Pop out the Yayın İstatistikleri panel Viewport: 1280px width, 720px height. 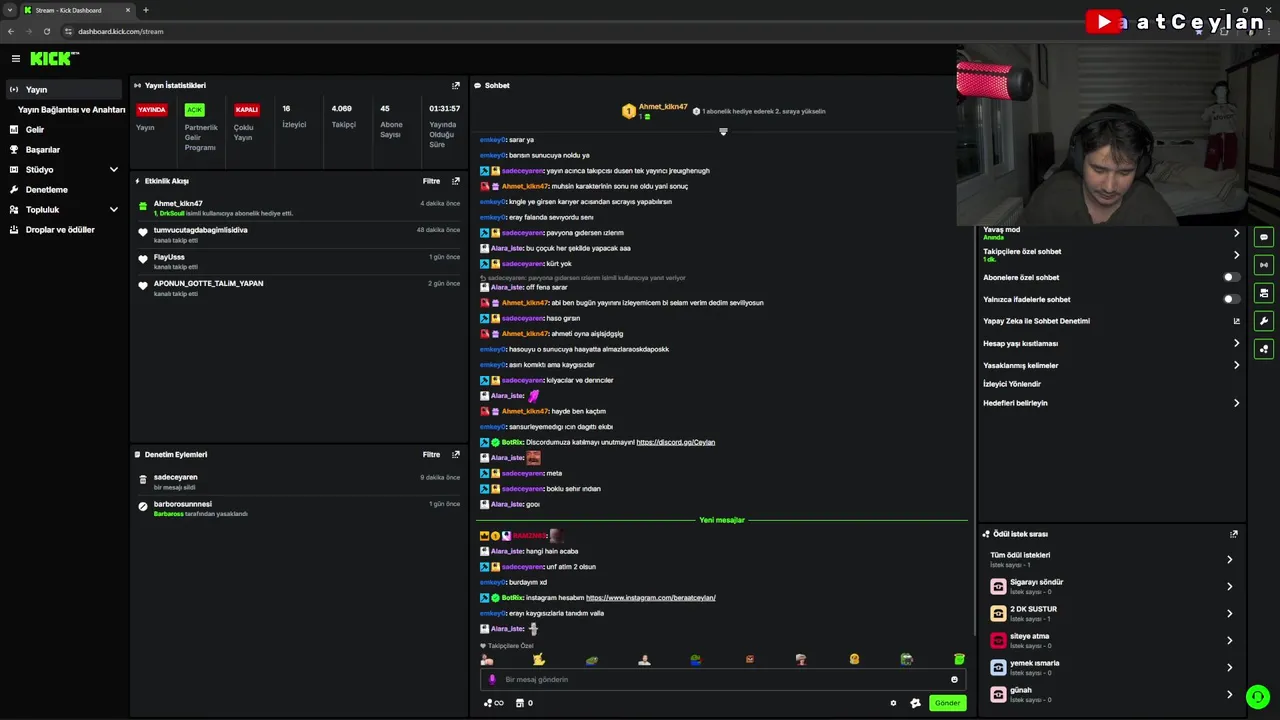coord(456,86)
